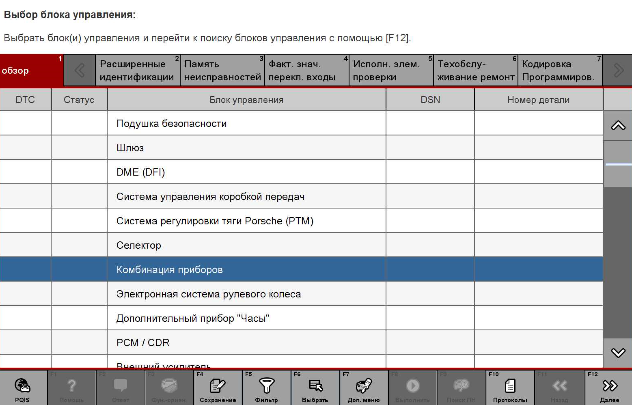Open Доп. меню additional menu
Screen dimensions: 632x405
tap(363, 387)
